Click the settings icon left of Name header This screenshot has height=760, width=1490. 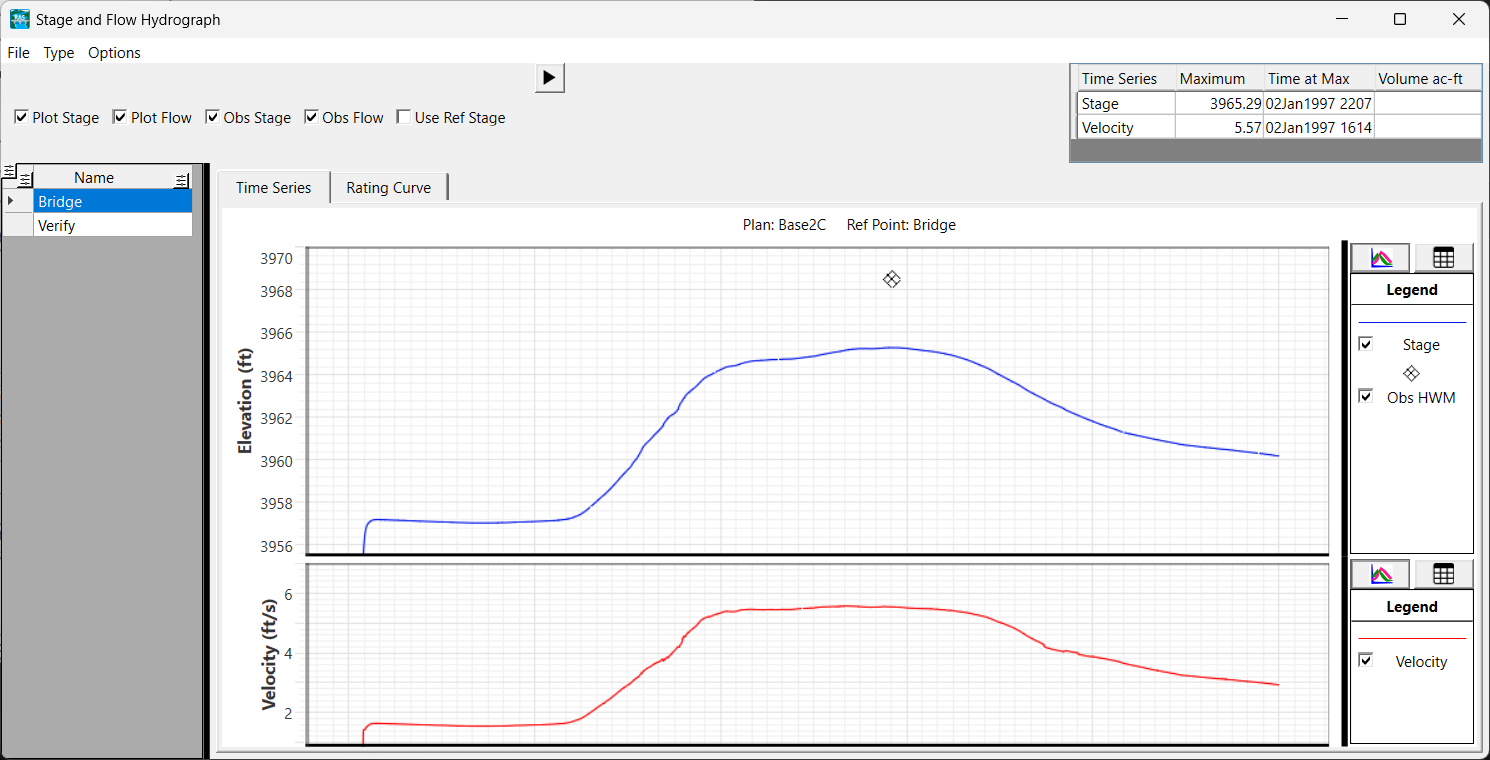[x=25, y=179]
